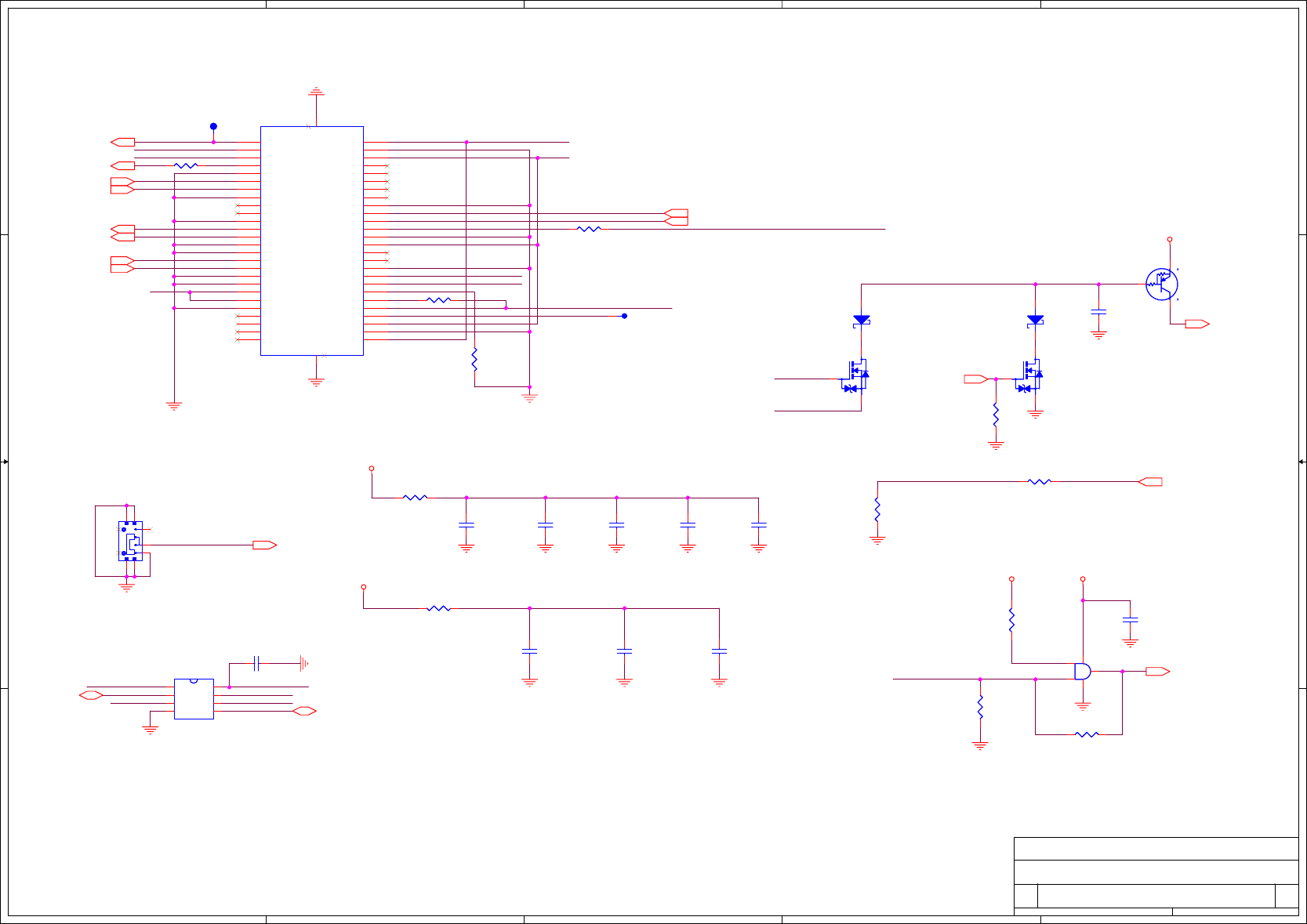Select the small notched 8-pin IC

[194, 699]
